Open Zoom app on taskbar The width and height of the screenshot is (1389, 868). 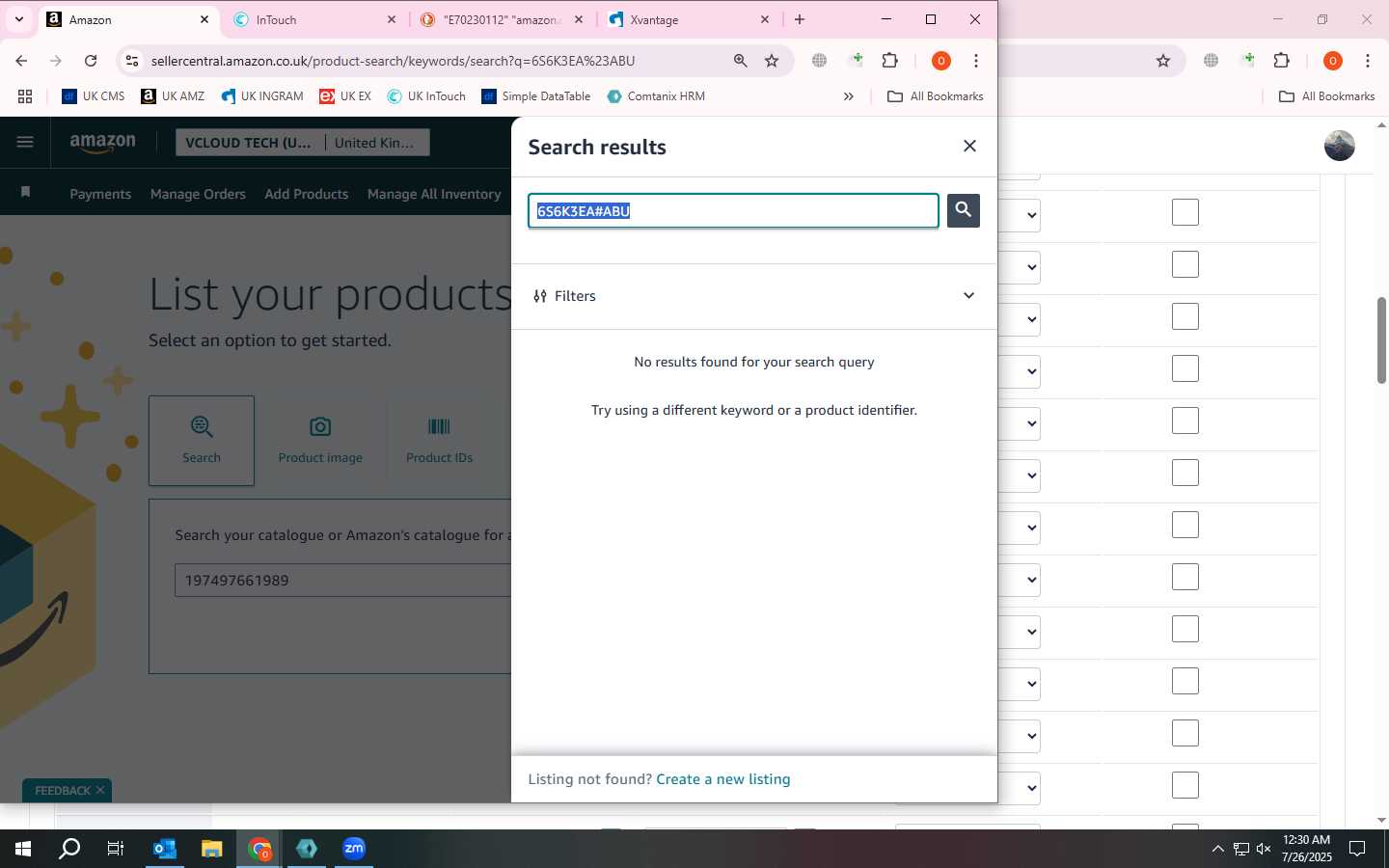click(x=354, y=849)
